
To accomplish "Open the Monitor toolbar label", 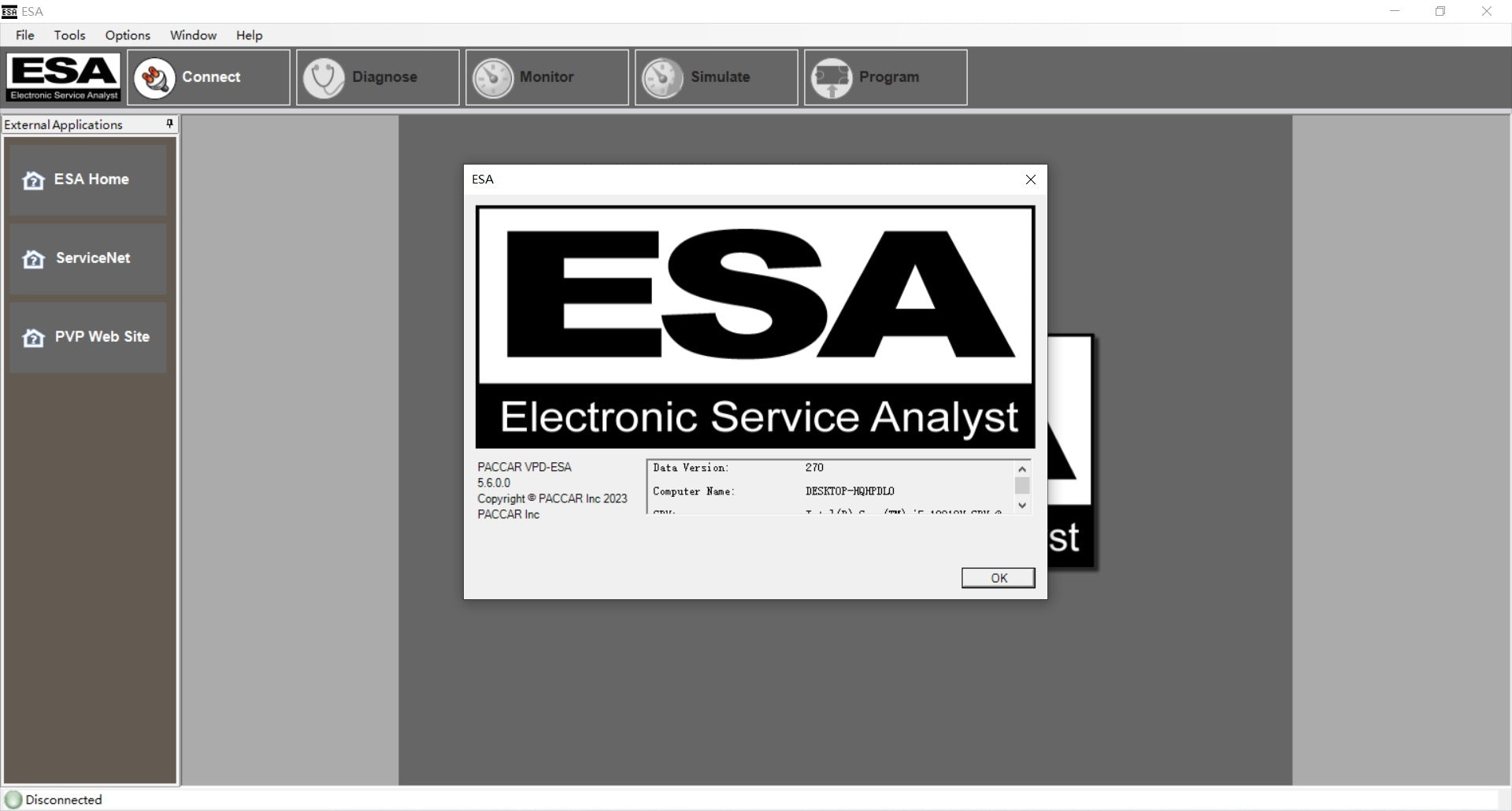I will pos(547,77).
